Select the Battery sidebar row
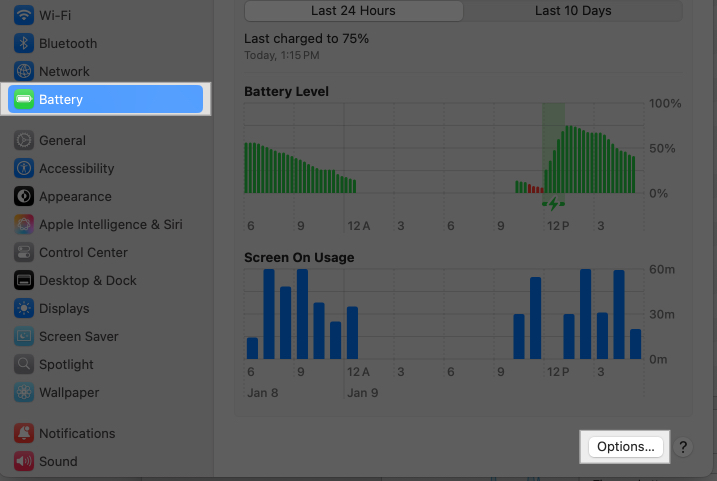 pyautogui.click(x=106, y=99)
